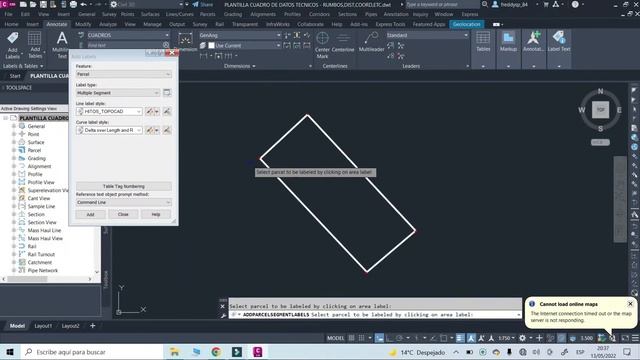Toggle polar tracking in status bar

[x=400, y=338]
